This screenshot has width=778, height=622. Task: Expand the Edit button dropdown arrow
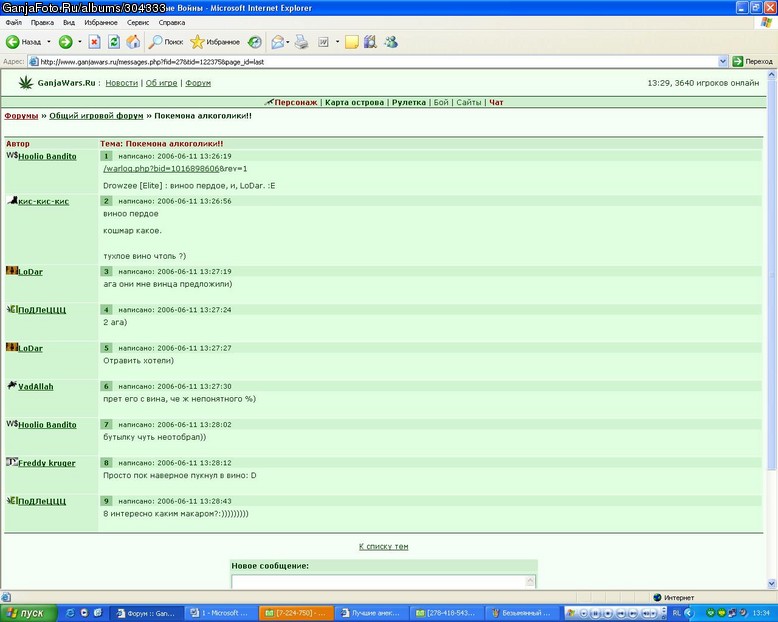point(337,42)
